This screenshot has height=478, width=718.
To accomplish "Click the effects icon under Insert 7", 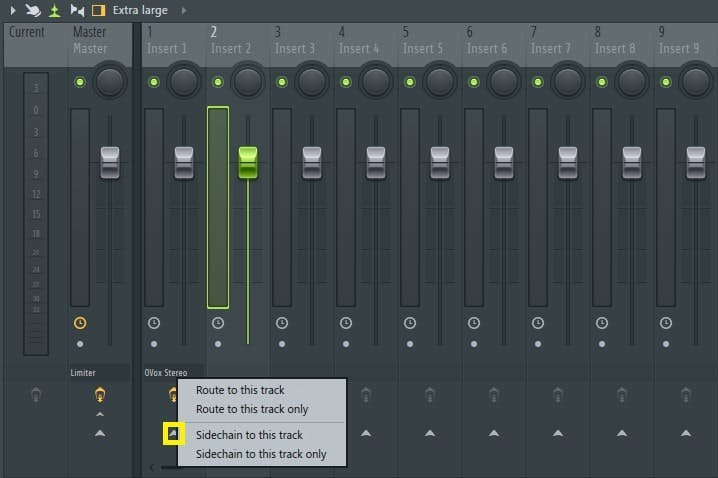I will point(558,395).
